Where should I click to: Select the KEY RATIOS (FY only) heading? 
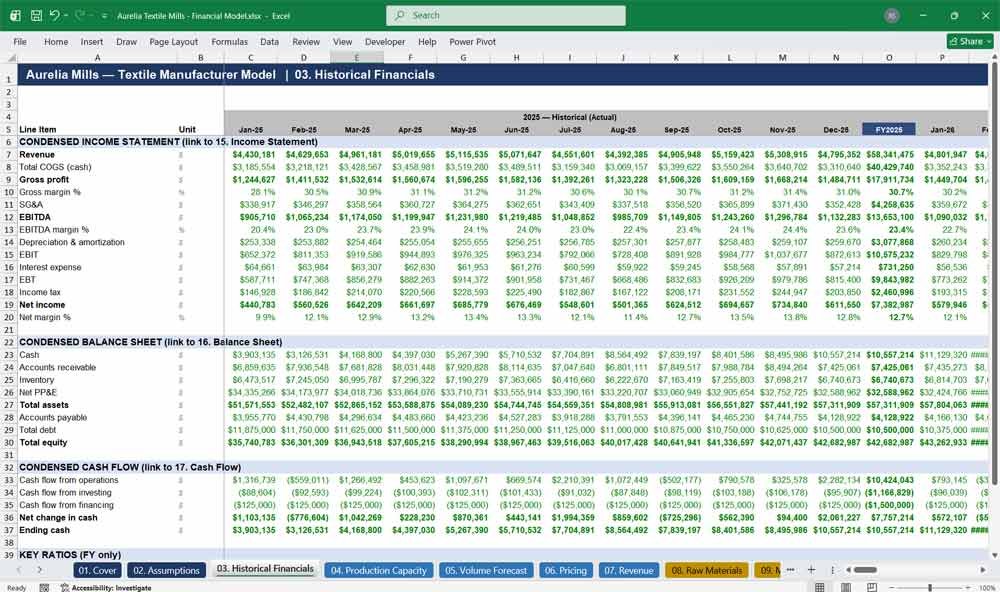click(x=70, y=554)
